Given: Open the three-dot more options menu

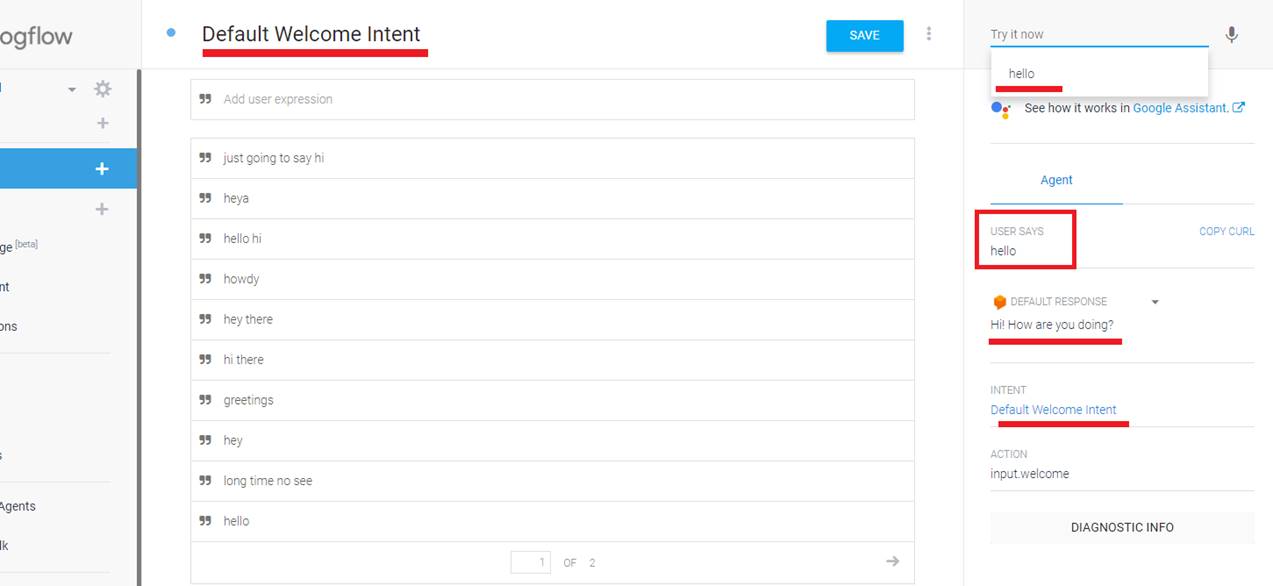Looking at the screenshot, I should point(929,34).
